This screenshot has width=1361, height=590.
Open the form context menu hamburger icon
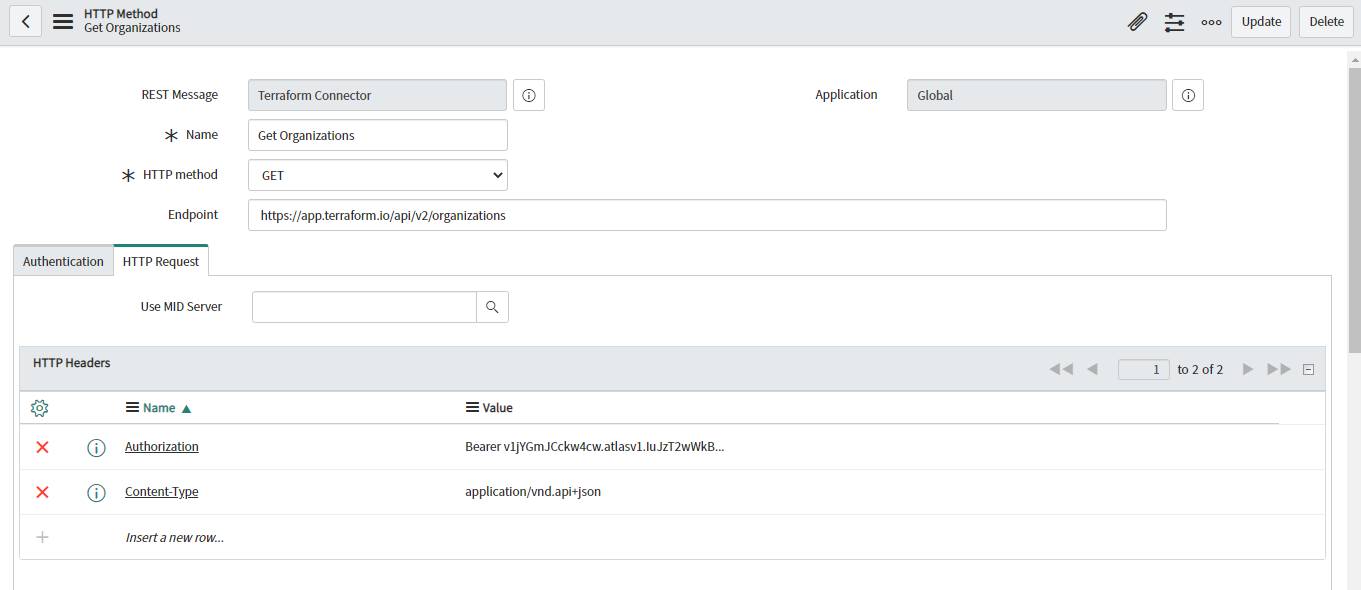[62, 21]
